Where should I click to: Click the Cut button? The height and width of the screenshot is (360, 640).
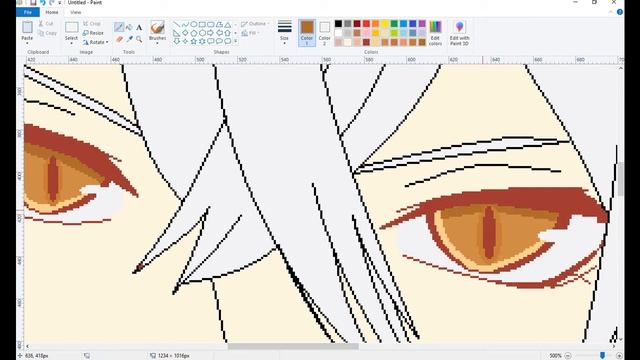pyautogui.click(x=46, y=24)
